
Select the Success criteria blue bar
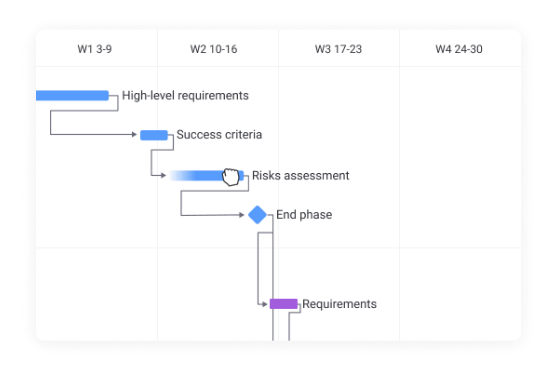point(154,135)
